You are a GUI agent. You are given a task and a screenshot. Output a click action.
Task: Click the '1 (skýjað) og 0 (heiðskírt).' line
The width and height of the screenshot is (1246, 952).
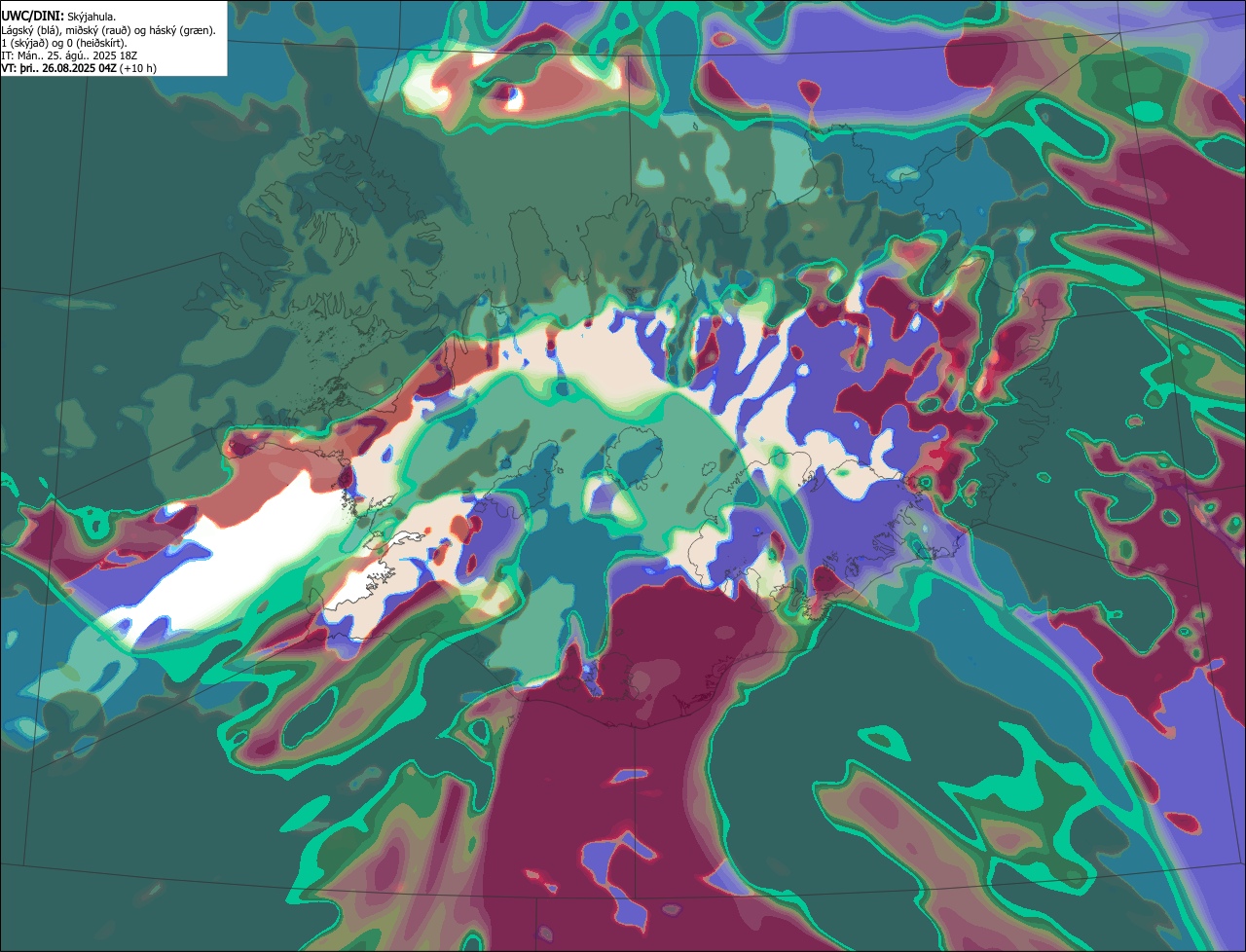[64, 43]
